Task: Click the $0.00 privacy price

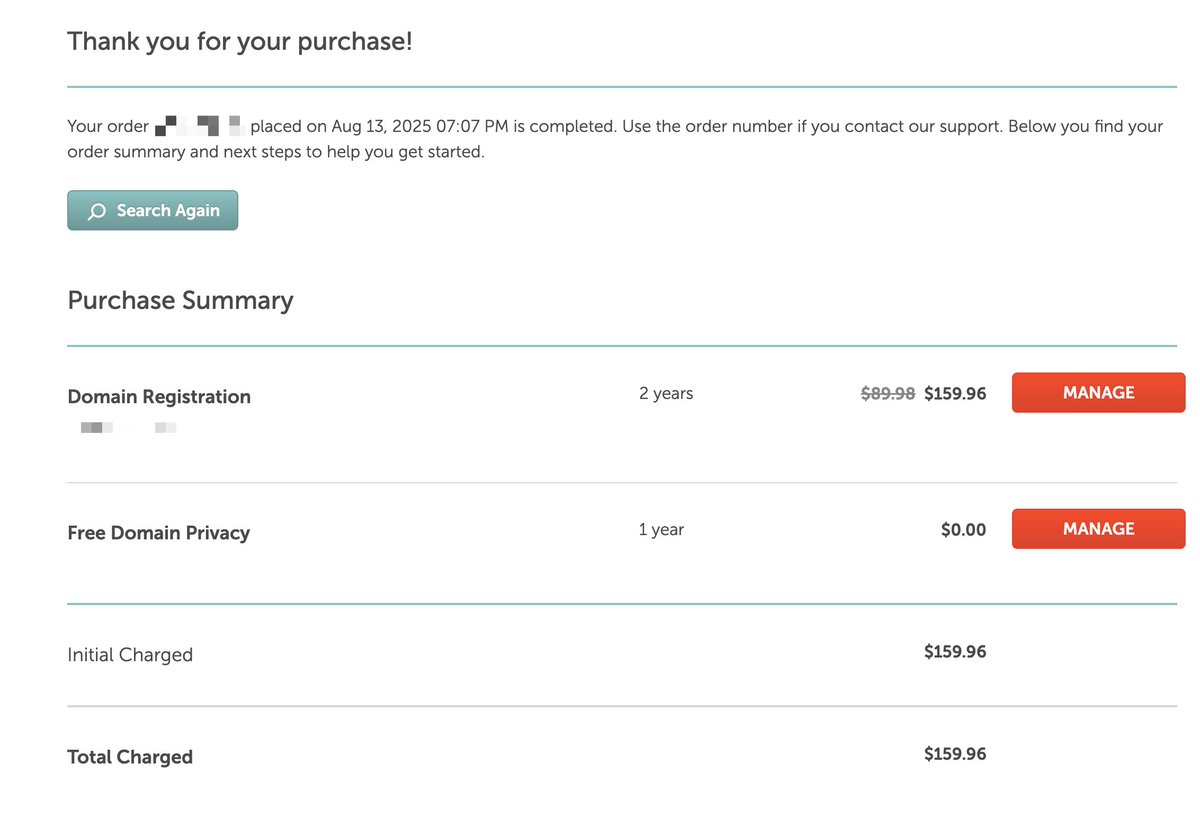Action: pyautogui.click(x=963, y=530)
